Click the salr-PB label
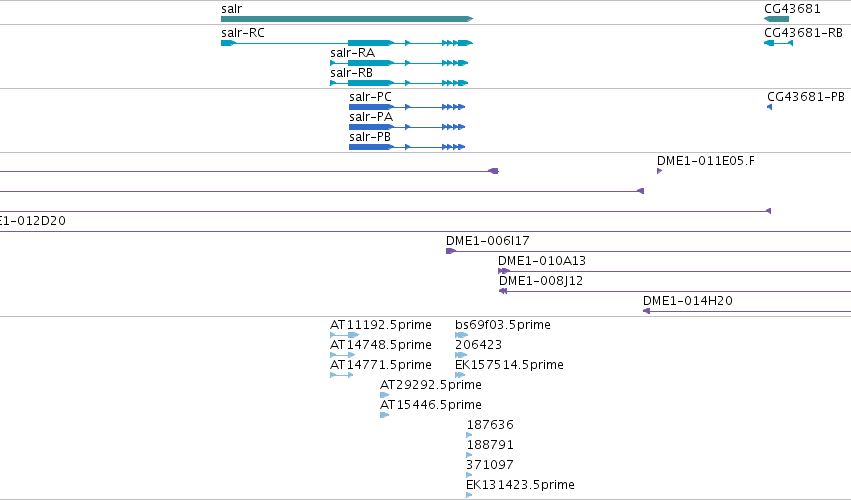The height and width of the screenshot is (500, 851). [370, 137]
